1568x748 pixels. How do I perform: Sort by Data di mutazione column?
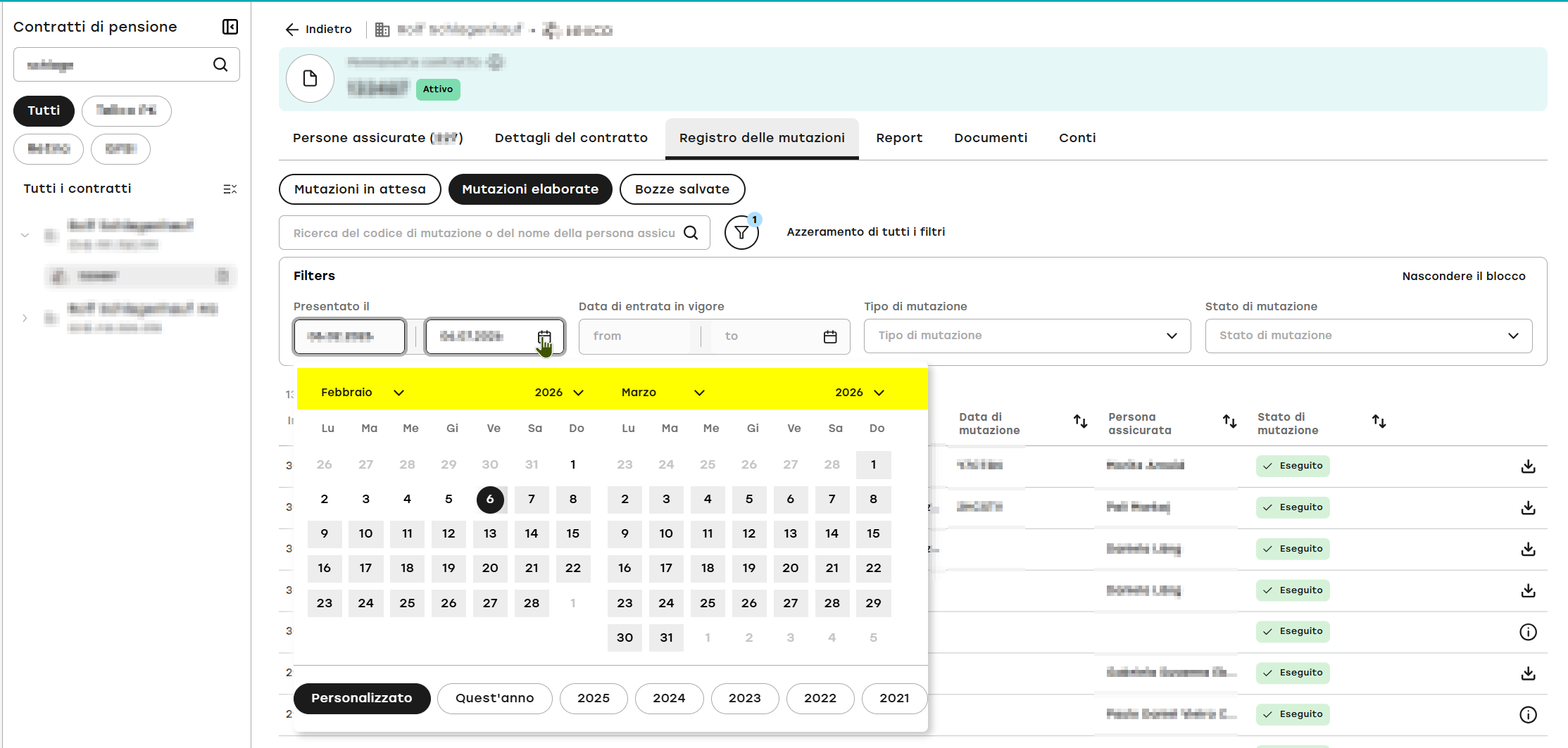(x=1080, y=421)
